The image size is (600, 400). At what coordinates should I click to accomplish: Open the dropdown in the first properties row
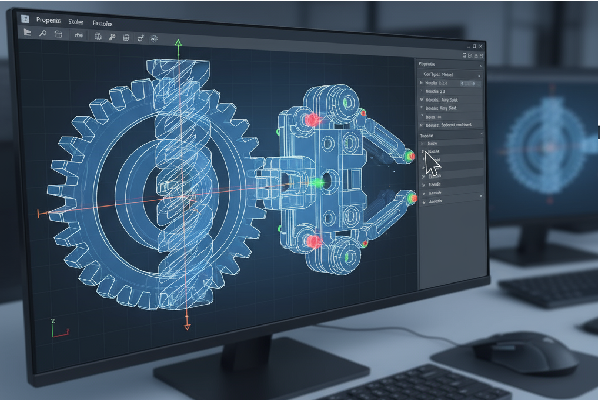coord(476,75)
